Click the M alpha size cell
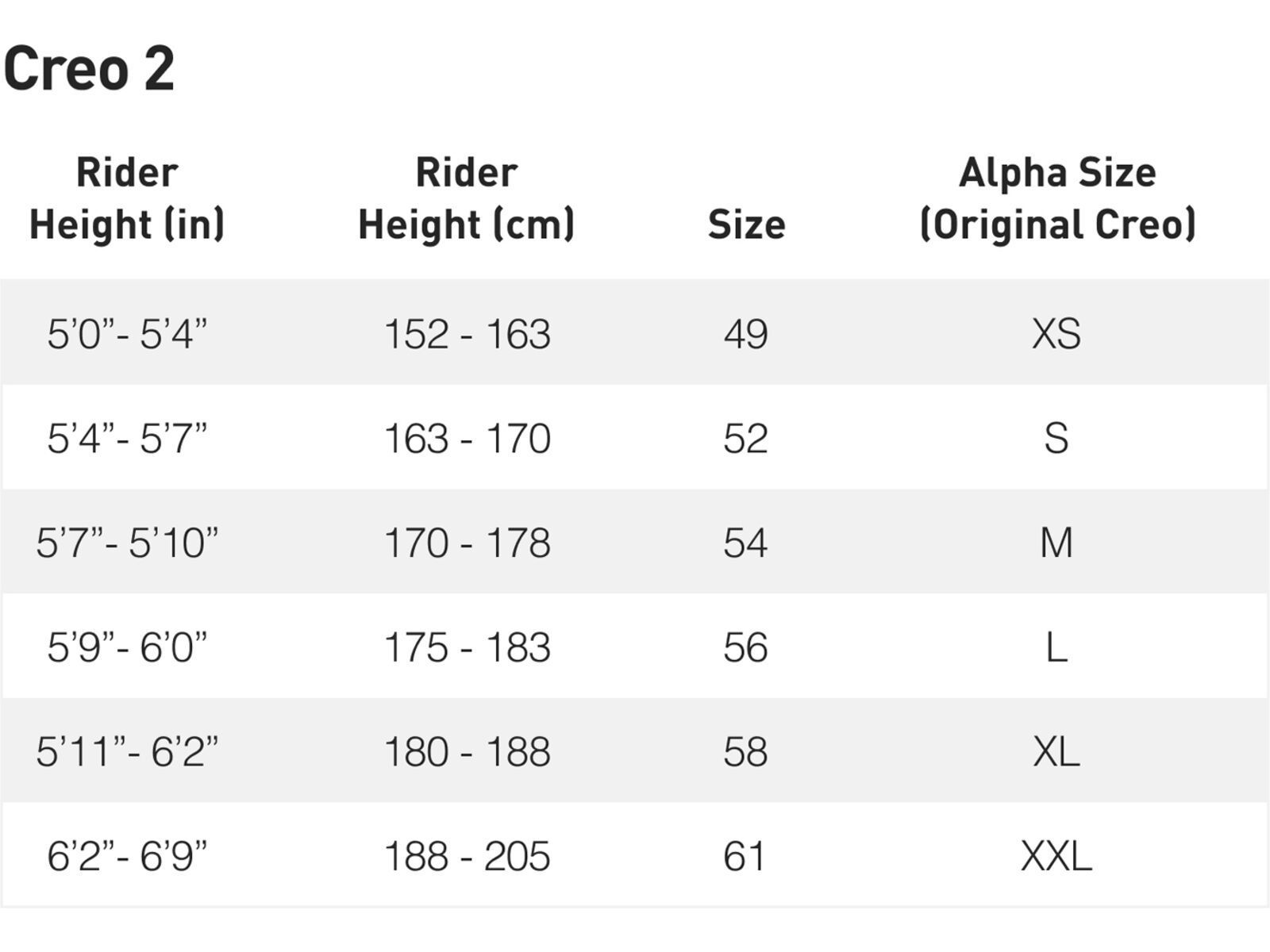The image size is (1270, 952). click(1056, 543)
